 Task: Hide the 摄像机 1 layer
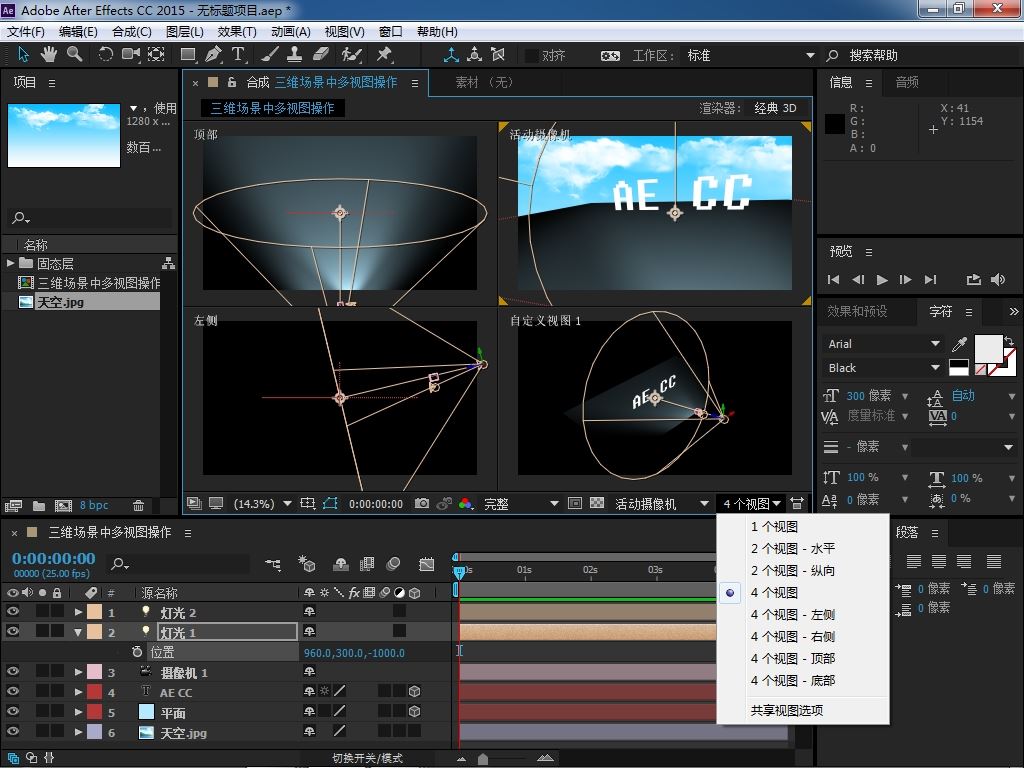click(x=13, y=672)
